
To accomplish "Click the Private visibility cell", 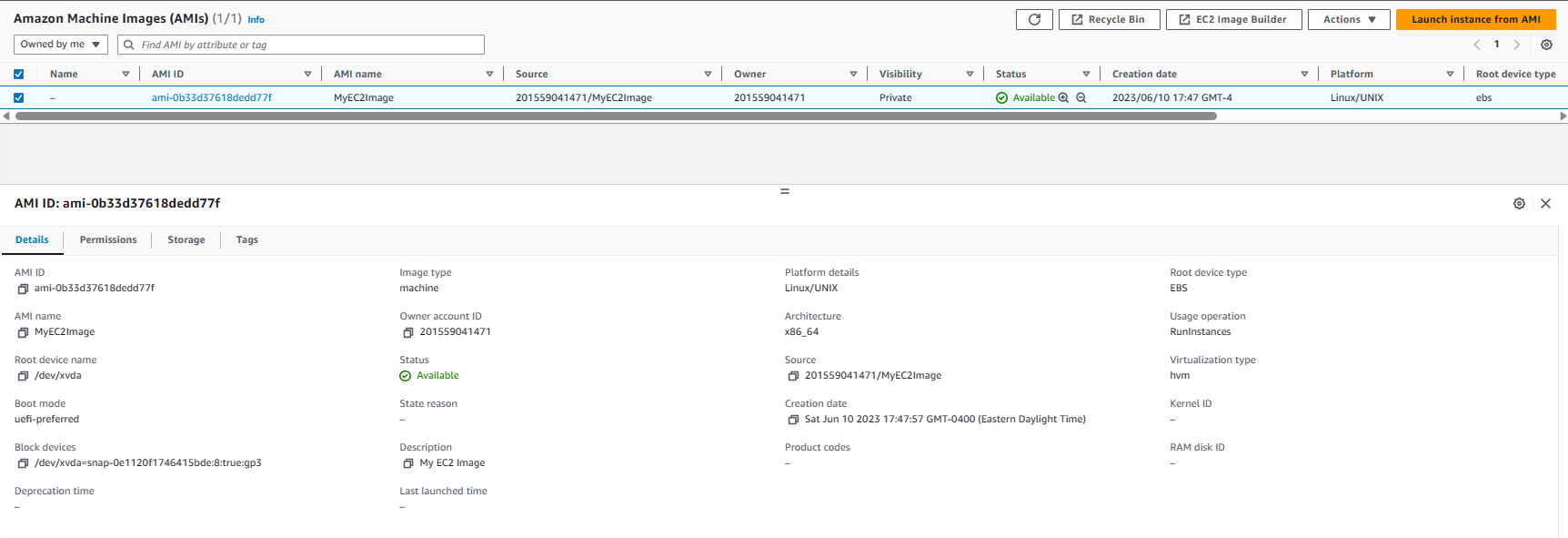I will tap(895, 97).
